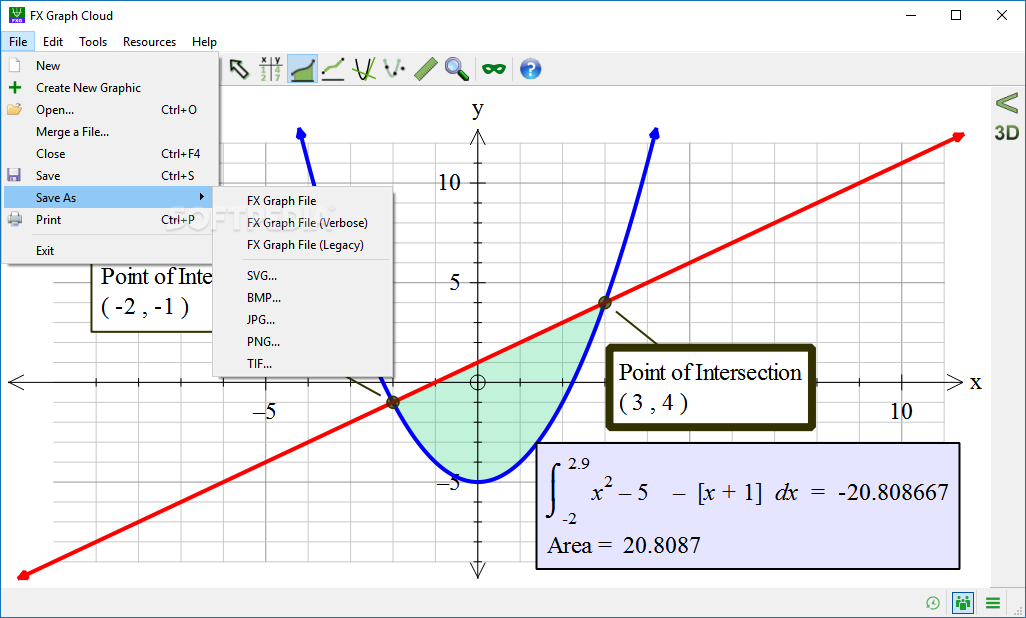Export as BMP...

click(303, 298)
